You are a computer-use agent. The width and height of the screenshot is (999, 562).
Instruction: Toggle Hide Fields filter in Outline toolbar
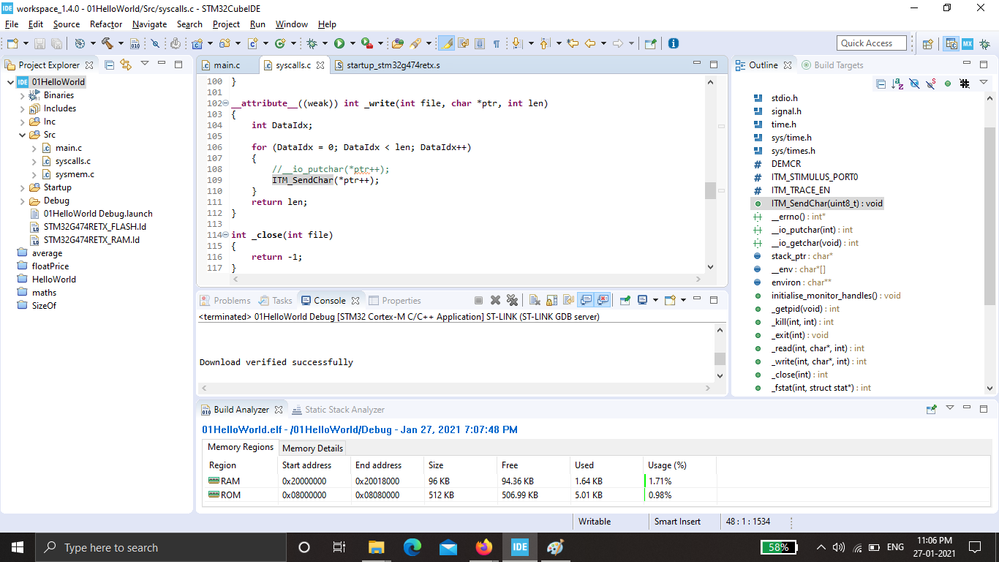click(x=914, y=83)
